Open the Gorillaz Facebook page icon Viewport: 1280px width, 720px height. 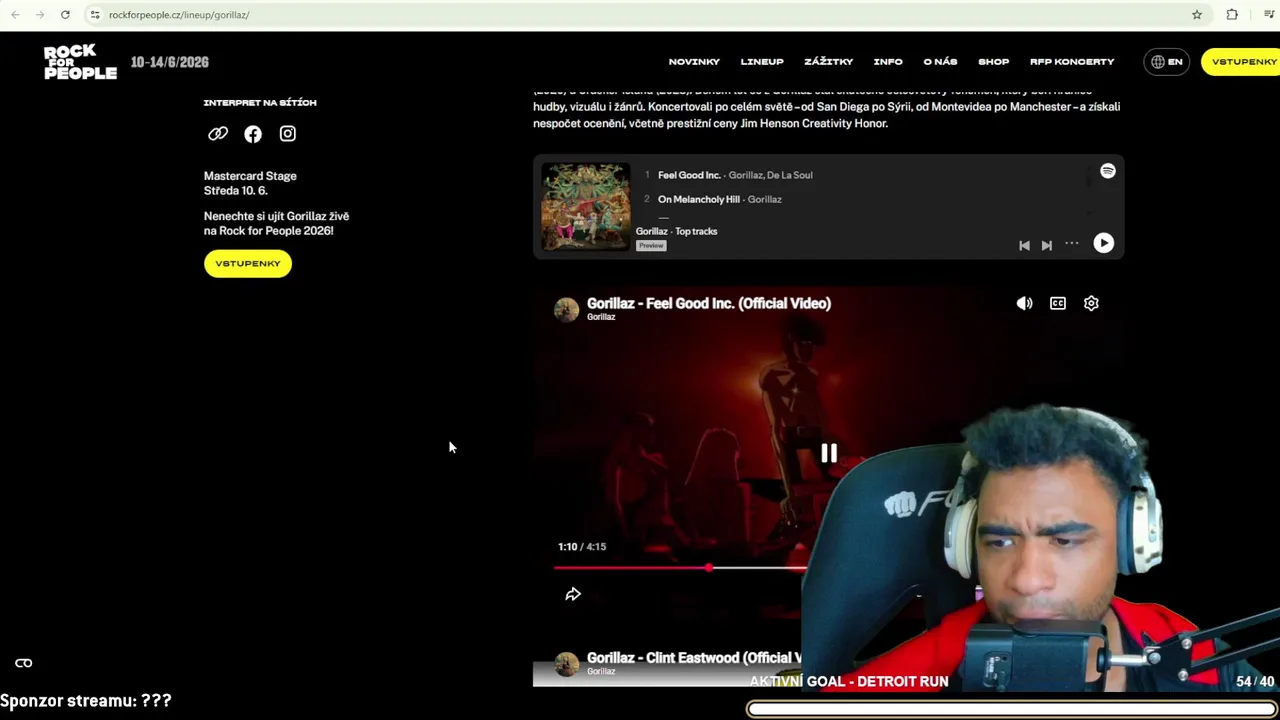[253, 134]
